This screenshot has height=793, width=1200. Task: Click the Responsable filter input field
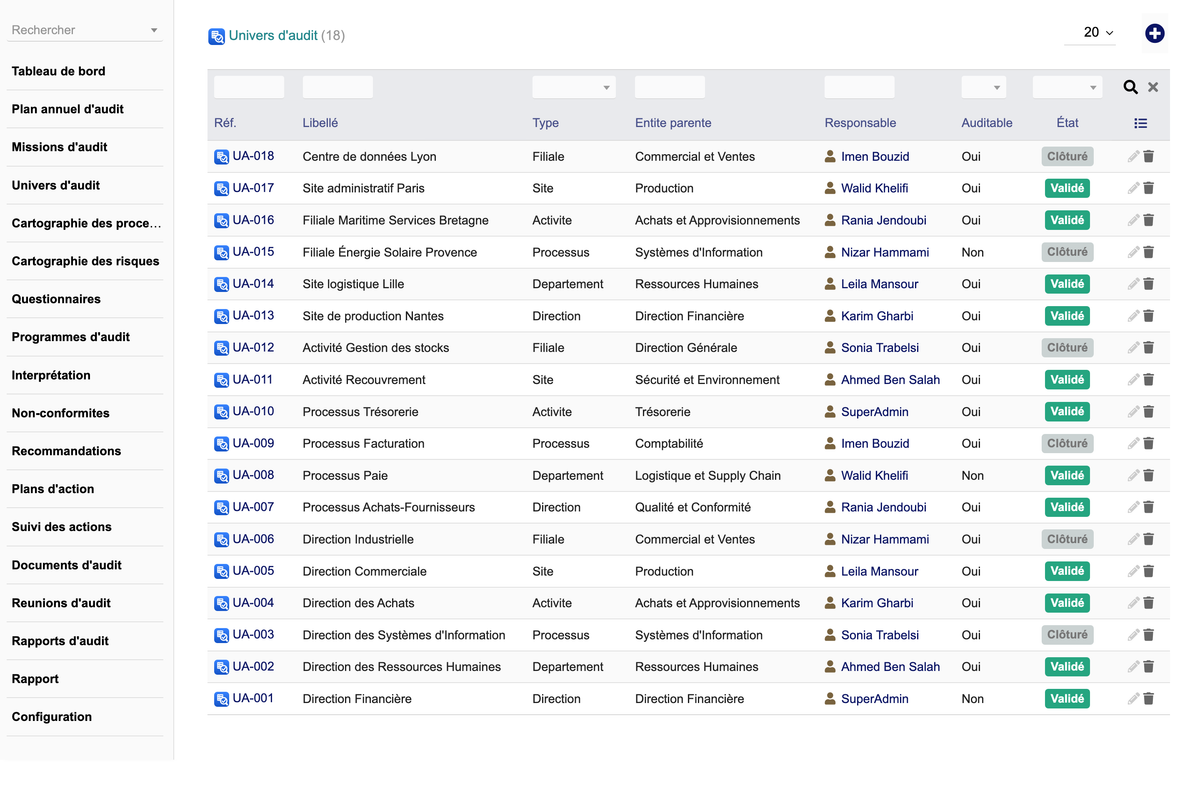[x=860, y=87]
